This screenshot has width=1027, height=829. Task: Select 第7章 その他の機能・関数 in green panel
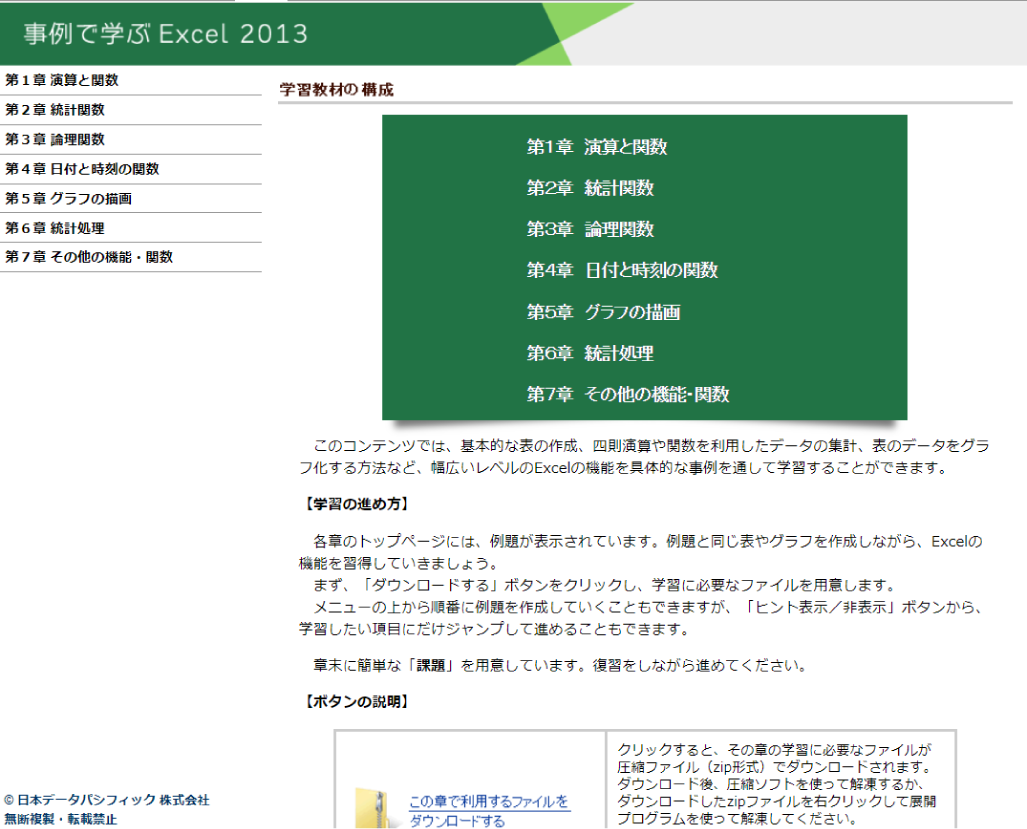pyautogui.click(x=628, y=395)
